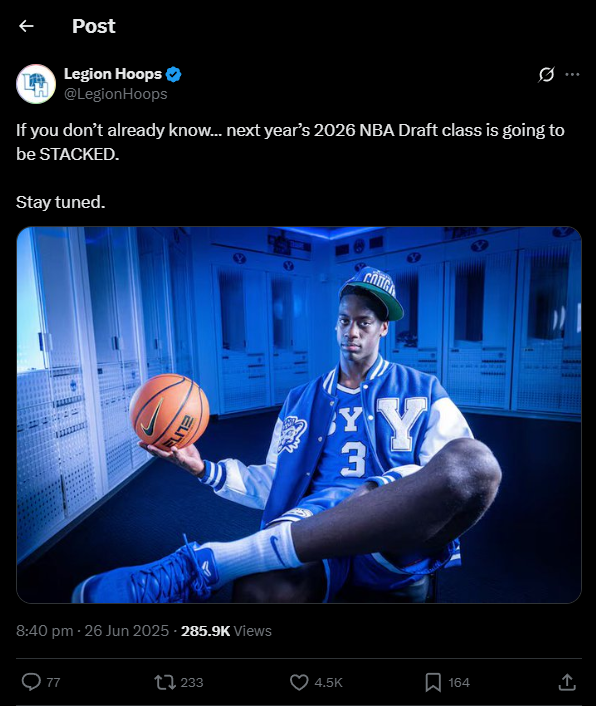The width and height of the screenshot is (596, 706).
Task: Like the post with heart icon
Action: pyautogui.click(x=299, y=682)
